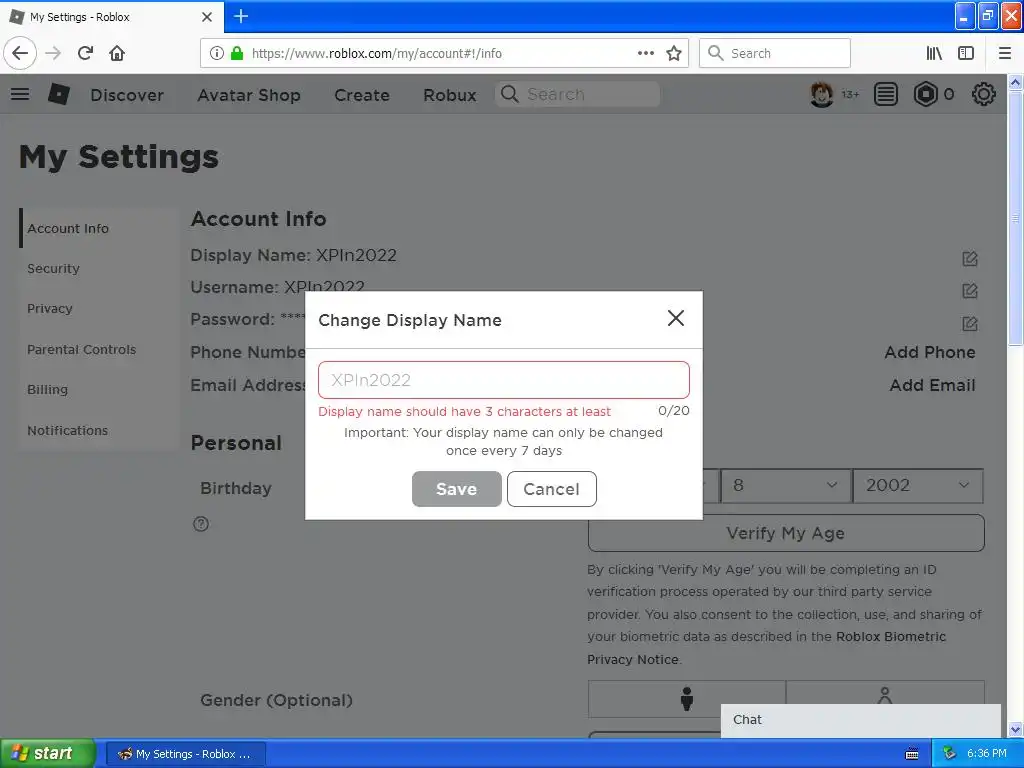Click the browser forward arrow
Viewport: 1024px width, 768px height.
point(54,53)
